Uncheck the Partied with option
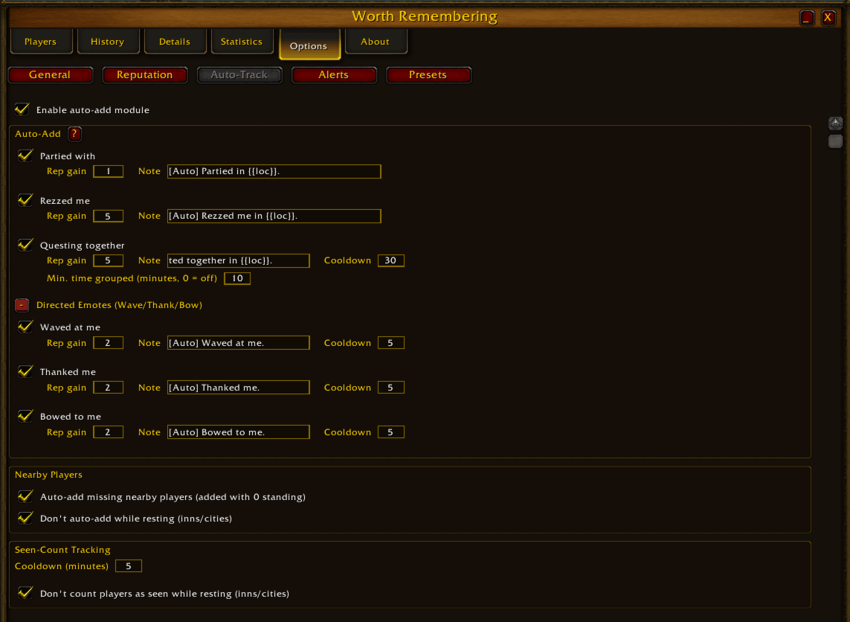850x622 pixels. click(25, 156)
